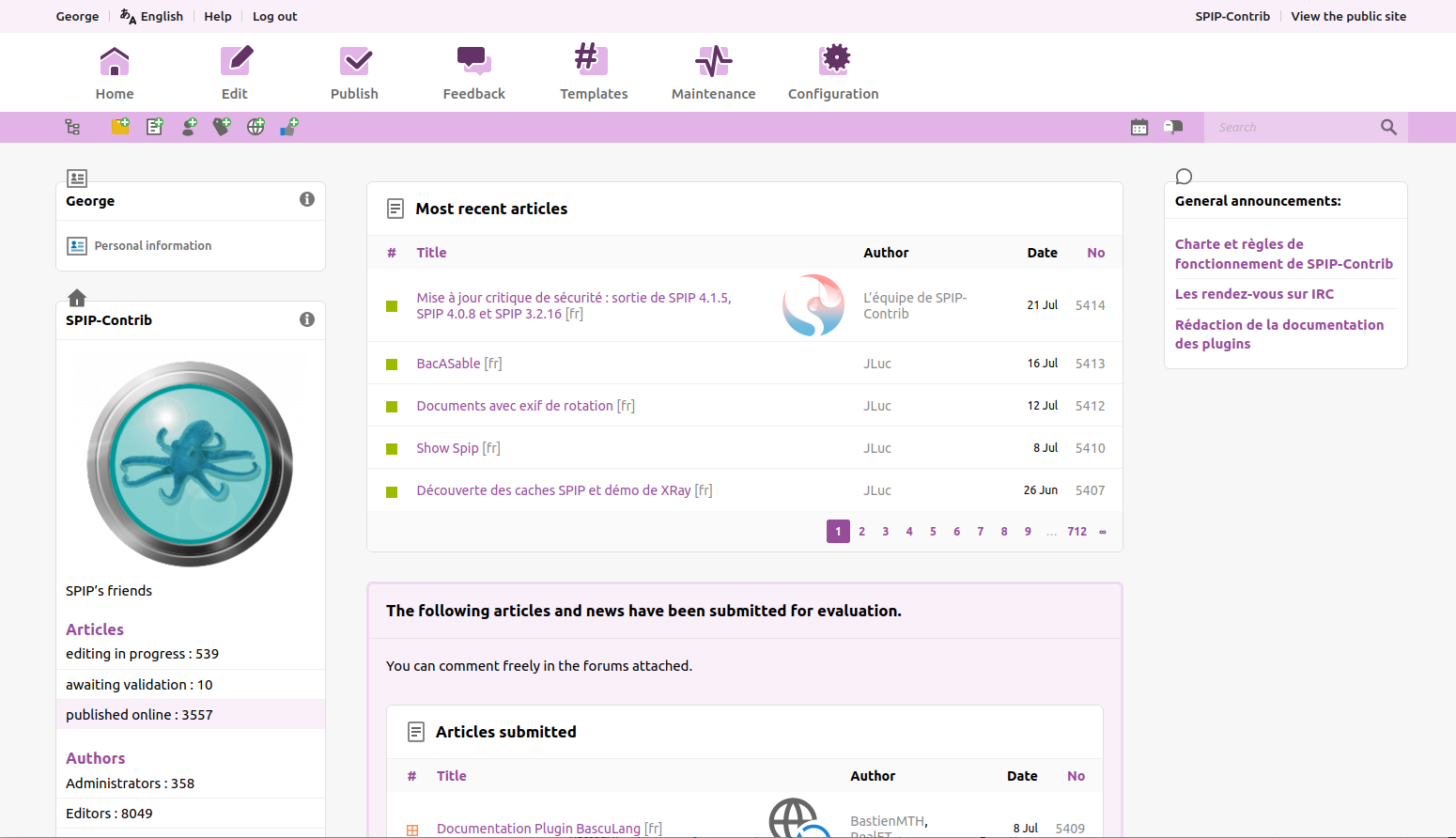This screenshot has height=838, width=1456.
Task: Show info for SPIP-Contrib panel
Action: [307, 319]
